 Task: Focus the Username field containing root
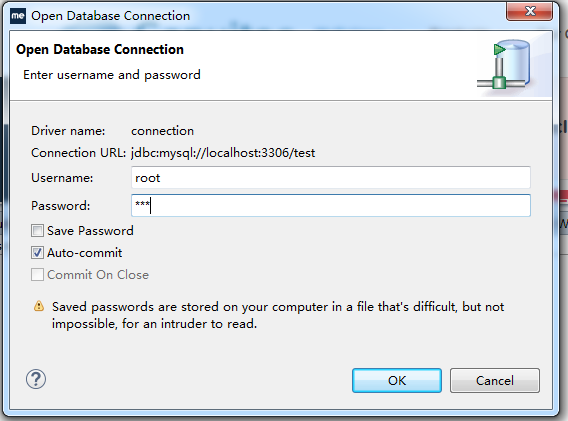[331, 178]
